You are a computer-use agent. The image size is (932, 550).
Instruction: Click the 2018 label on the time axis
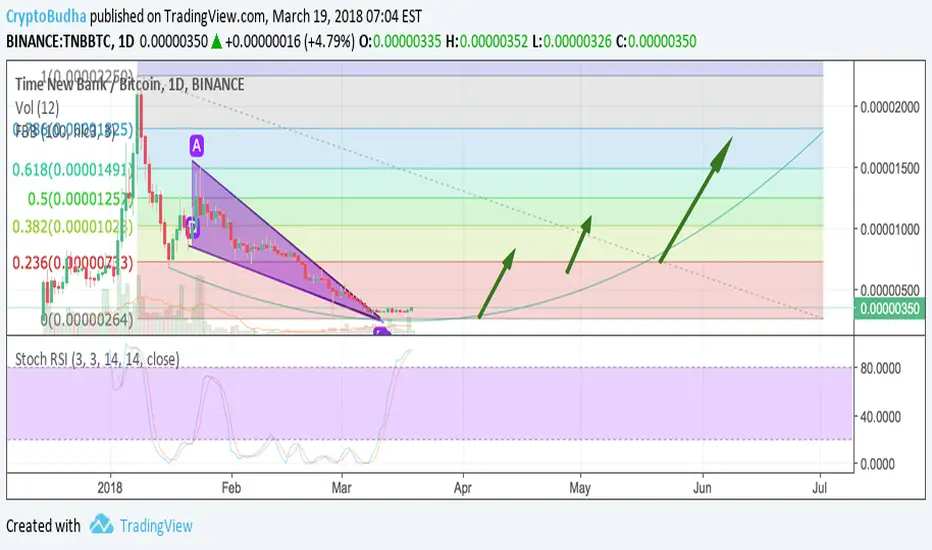[x=110, y=488]
